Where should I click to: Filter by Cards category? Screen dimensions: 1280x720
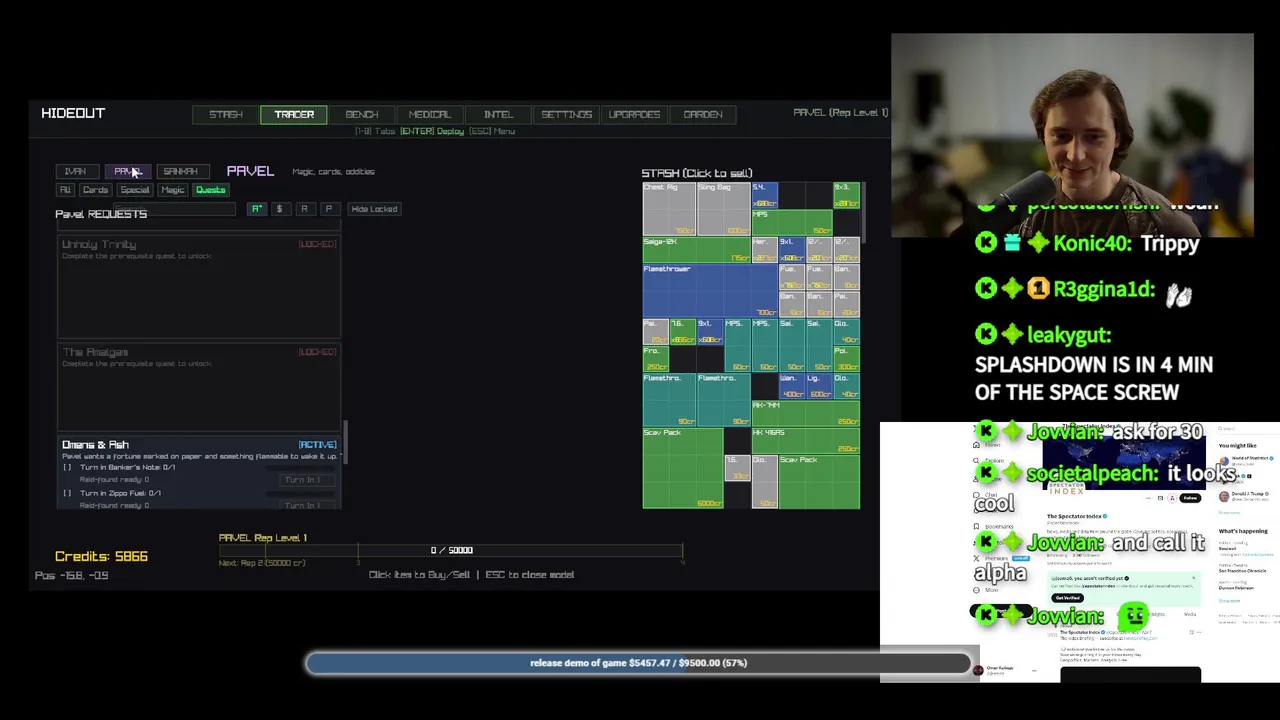click(x=95, y=190)
